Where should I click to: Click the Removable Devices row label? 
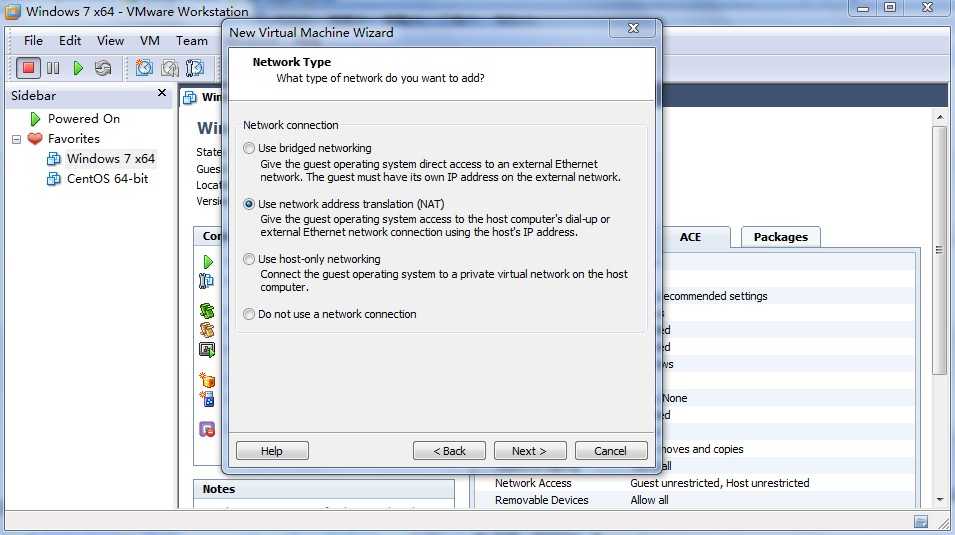point(541,500)
